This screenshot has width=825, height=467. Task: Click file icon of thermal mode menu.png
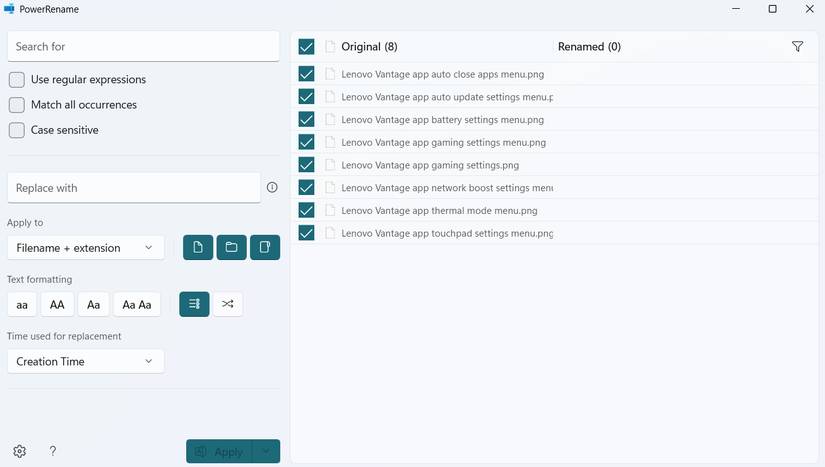point(330,210)
